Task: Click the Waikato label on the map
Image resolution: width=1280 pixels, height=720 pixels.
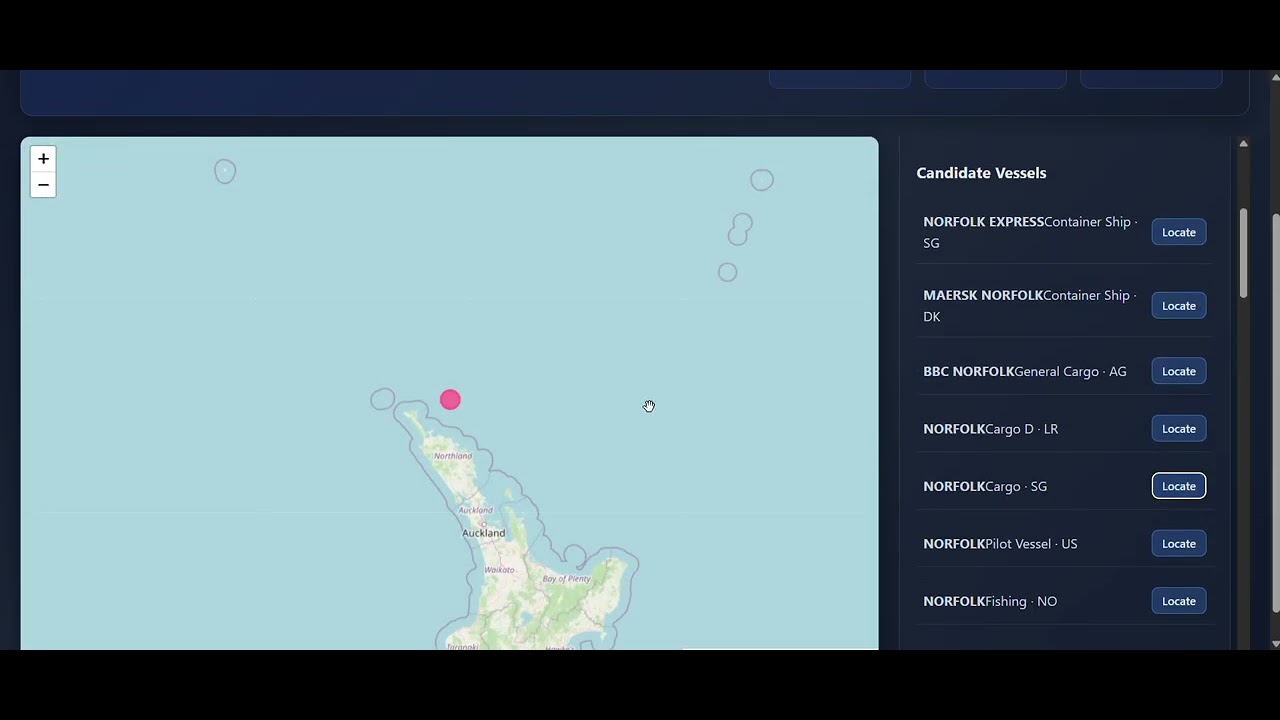Action: (499, 570)
